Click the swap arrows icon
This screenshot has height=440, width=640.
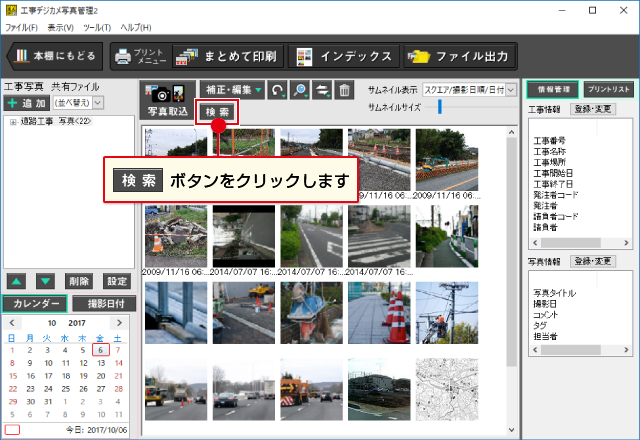click(322, 91)
